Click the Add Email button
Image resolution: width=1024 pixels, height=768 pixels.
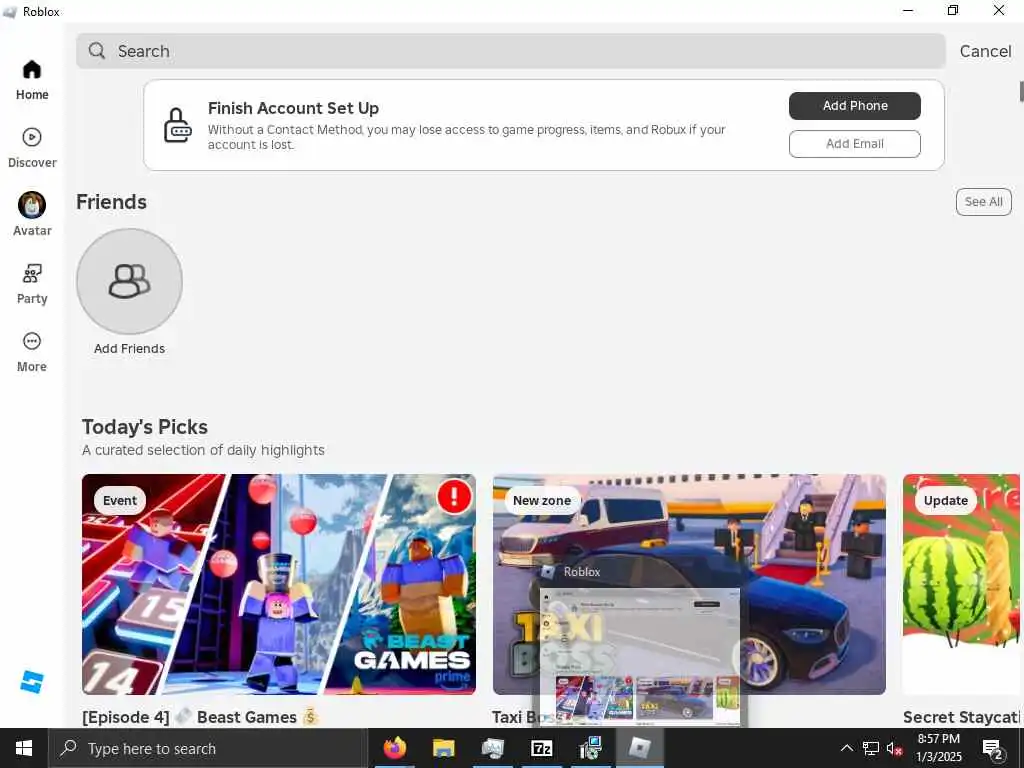click(854, 144)
